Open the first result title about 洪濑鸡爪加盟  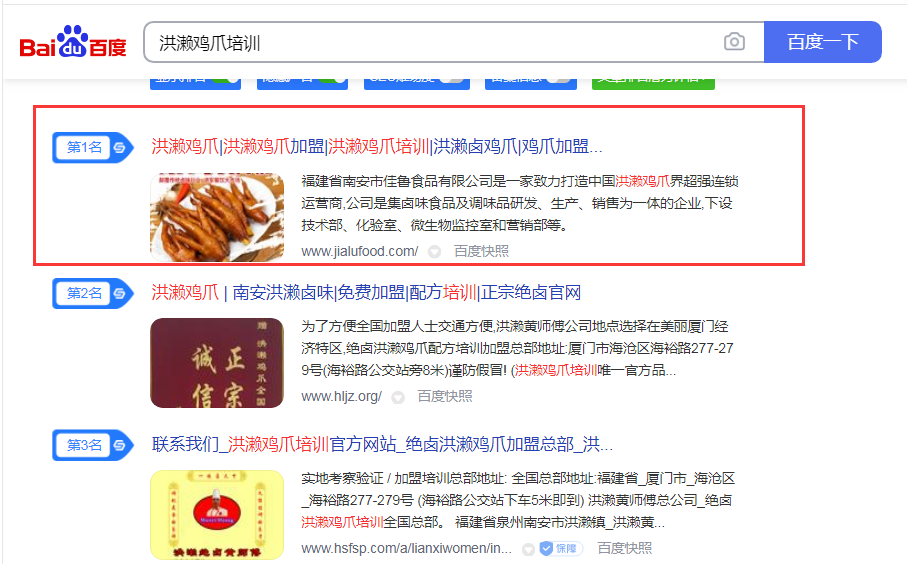click(376, 147)
